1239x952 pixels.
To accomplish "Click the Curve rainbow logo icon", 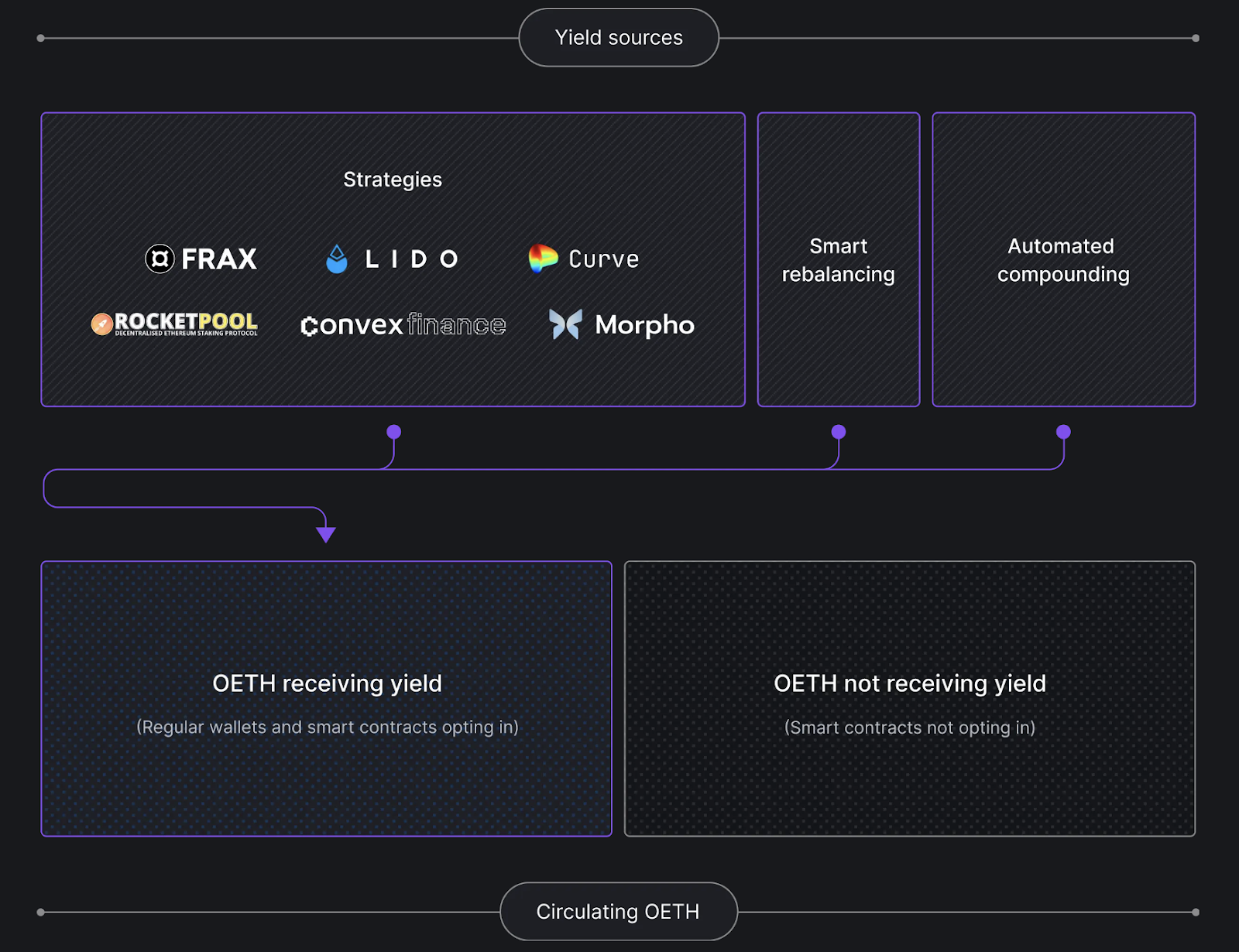I will click(x=543, y=259).
